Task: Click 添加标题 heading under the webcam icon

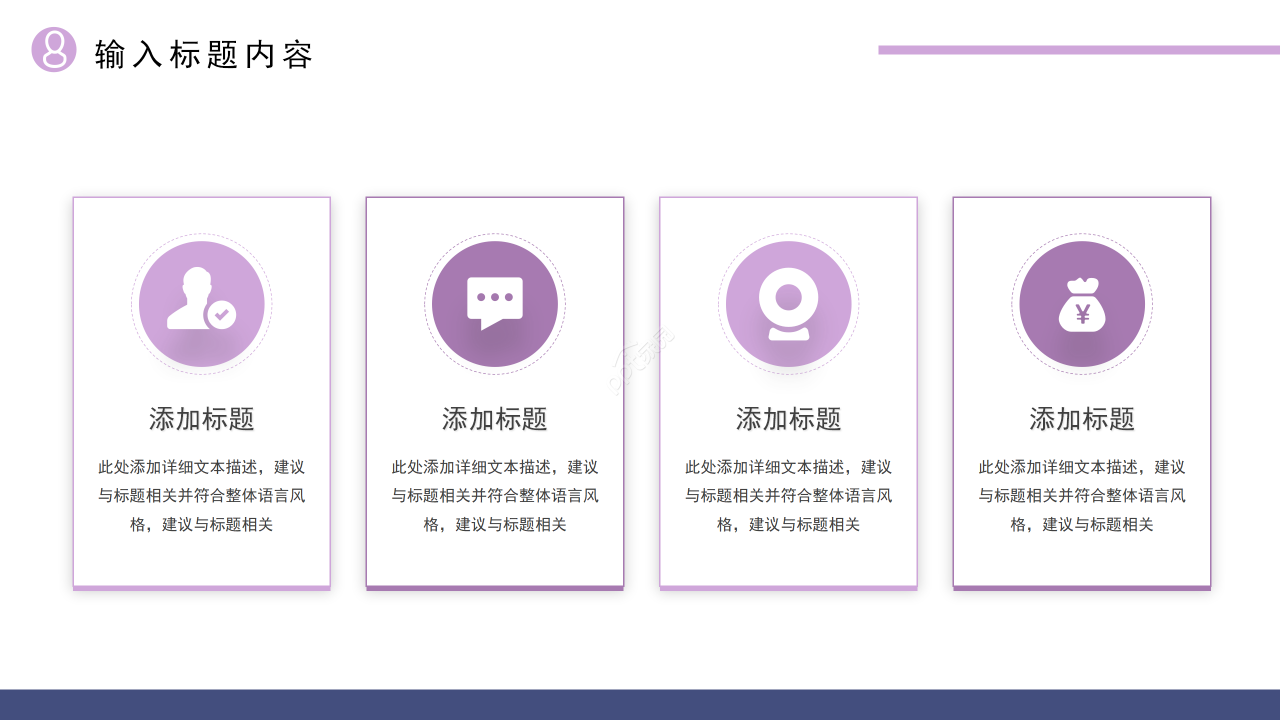Action: click(789, 419)
